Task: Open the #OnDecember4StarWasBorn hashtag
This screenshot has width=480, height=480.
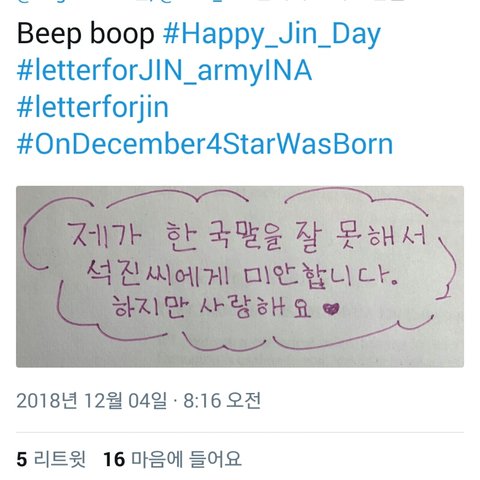Action: [x=205, y=144]
